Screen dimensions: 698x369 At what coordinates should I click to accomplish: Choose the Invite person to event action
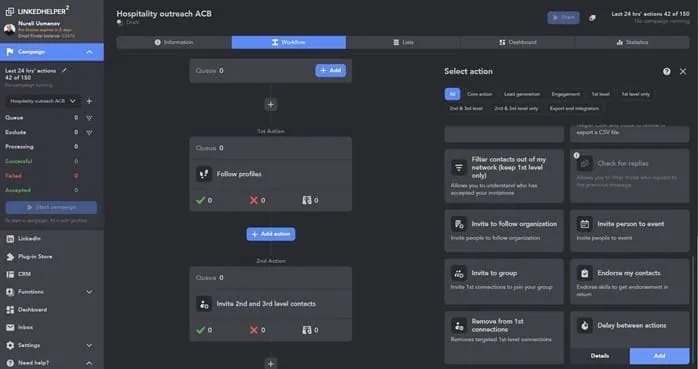coord(630,231)
